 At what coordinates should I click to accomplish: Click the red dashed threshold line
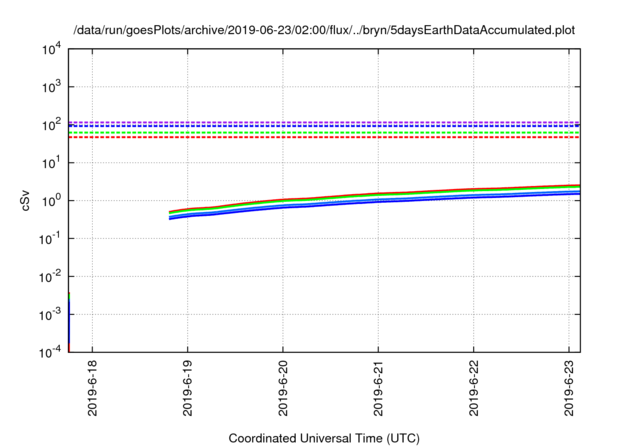(x=324, y=137)
